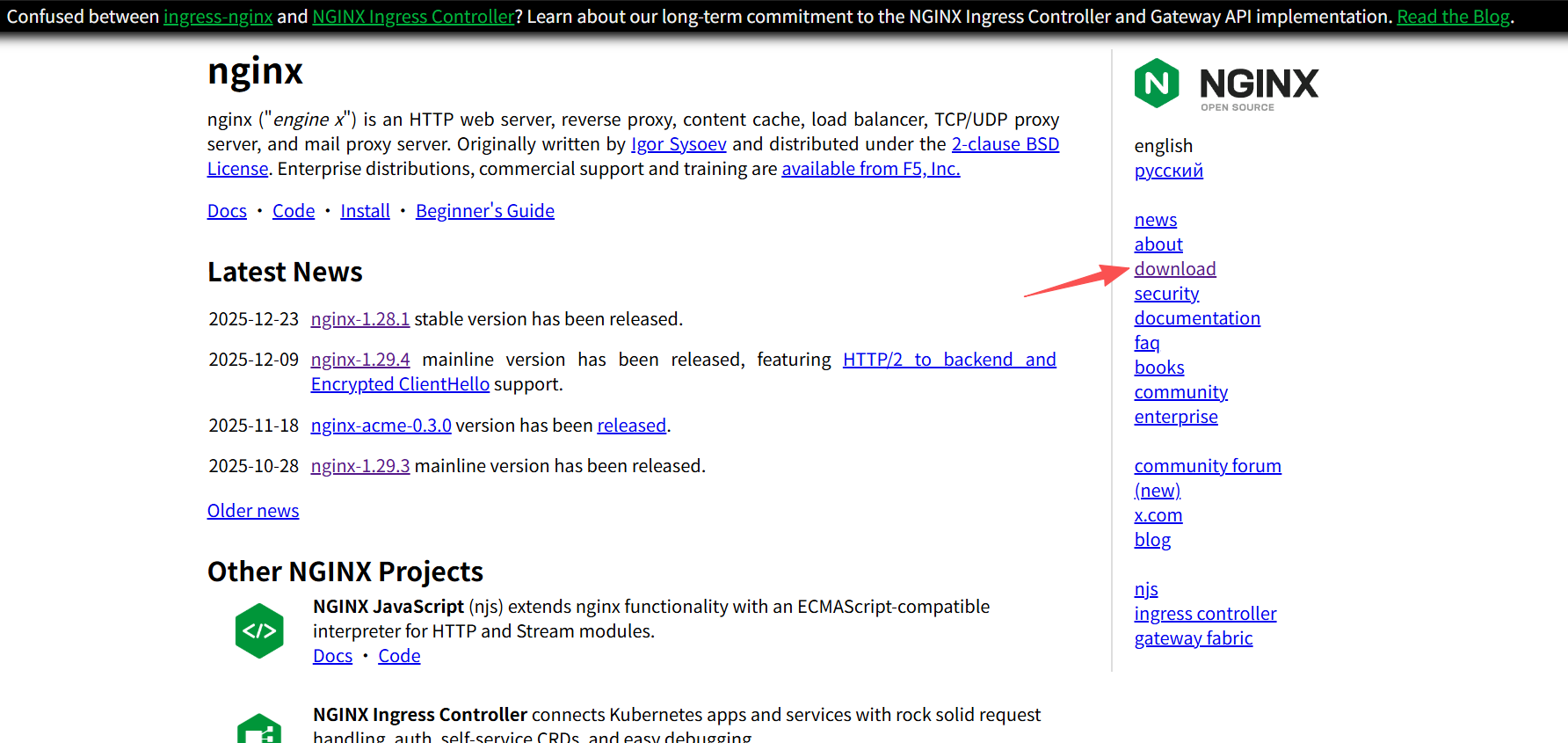Open available from F5, Inc. link

click(871, 169)
